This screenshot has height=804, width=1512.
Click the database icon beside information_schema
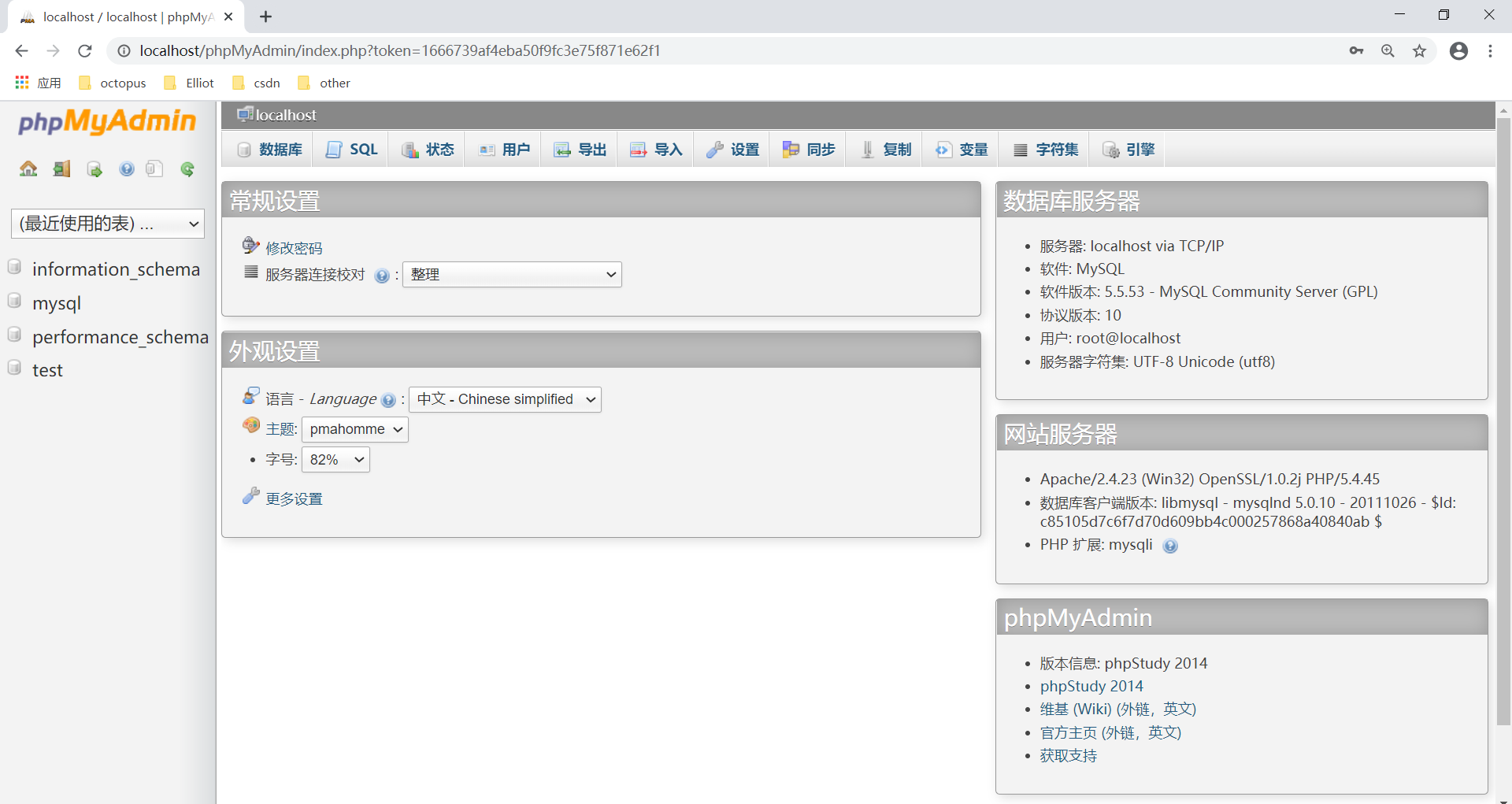pos(14,267)
